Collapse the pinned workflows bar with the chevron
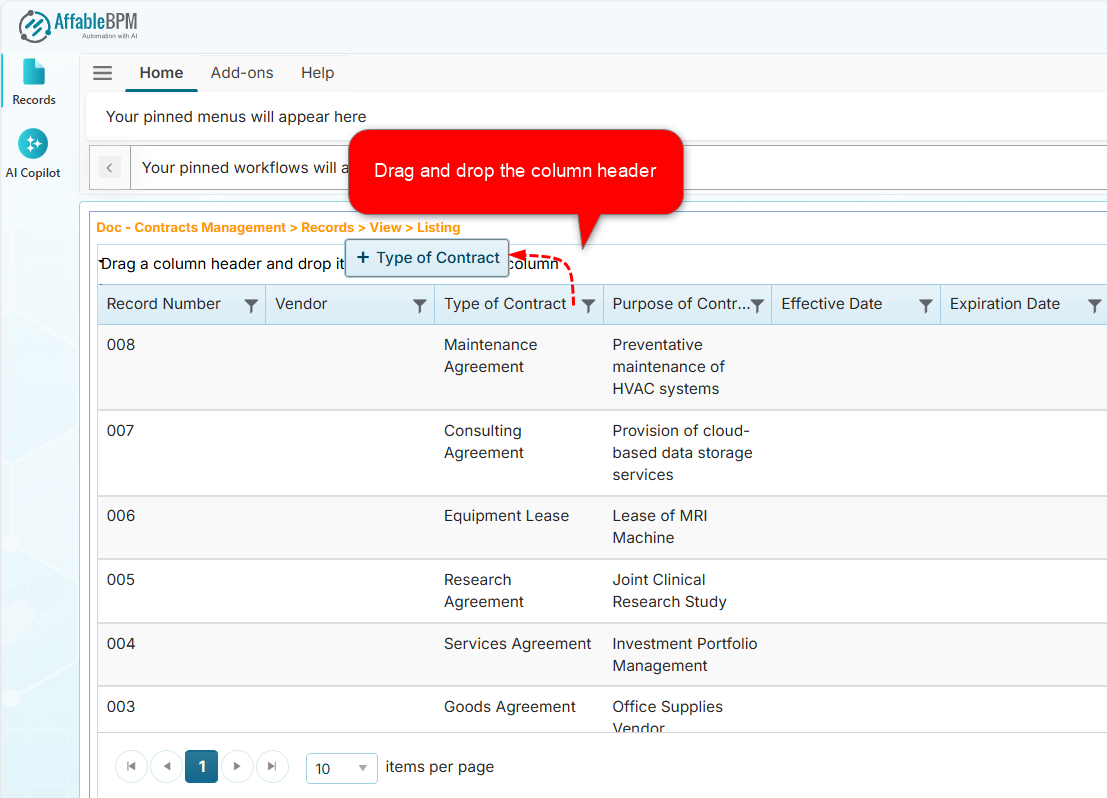1107x798 pixels. pos(109,167)
